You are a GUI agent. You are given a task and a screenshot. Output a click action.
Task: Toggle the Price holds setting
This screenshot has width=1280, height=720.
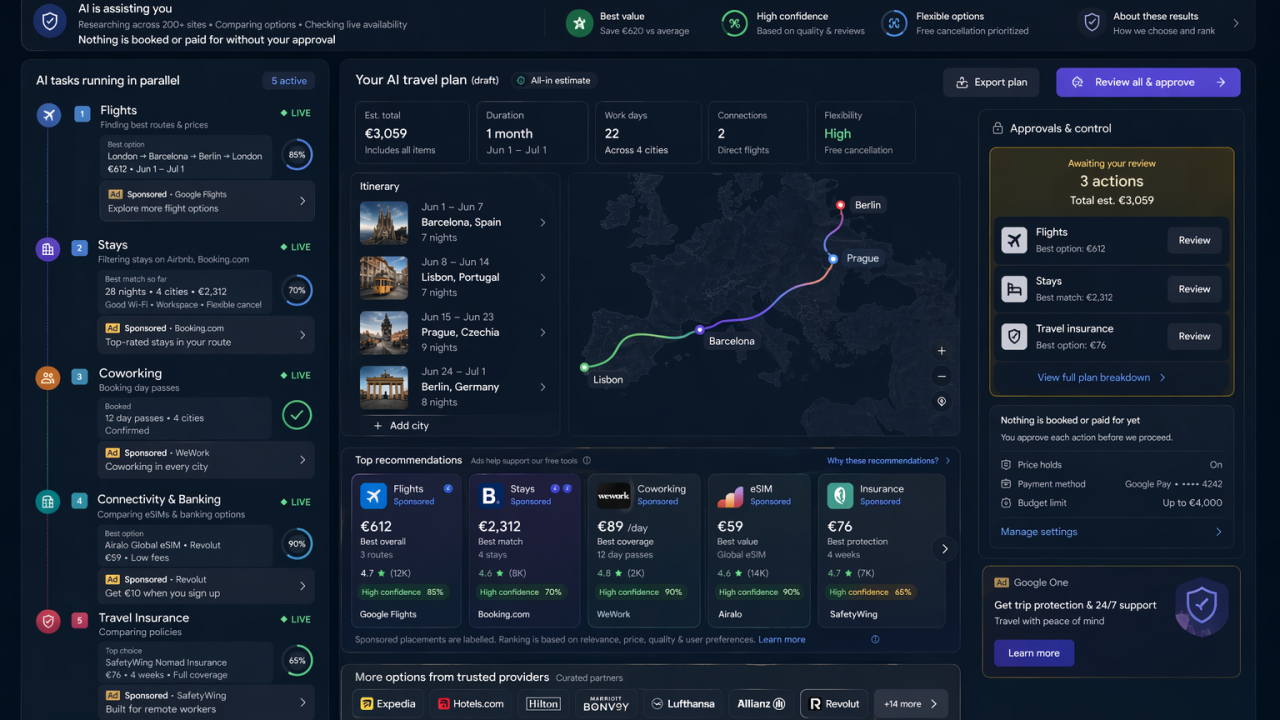[x=1216, y=465]
